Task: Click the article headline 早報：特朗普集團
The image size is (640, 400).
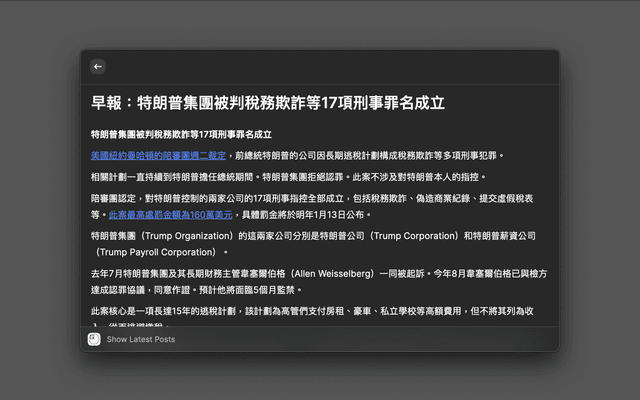Action: click(267, 103)
